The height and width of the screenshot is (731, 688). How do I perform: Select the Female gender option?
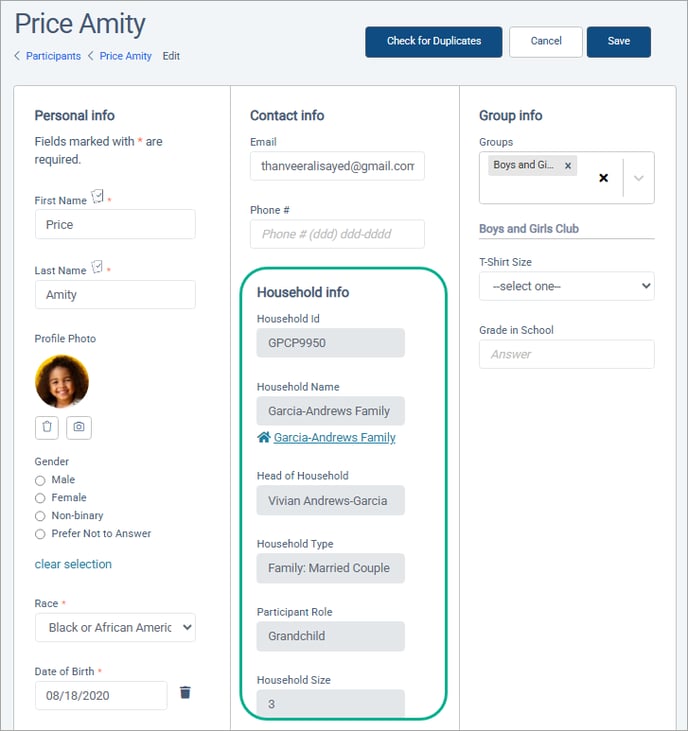click(x=40, y=498)
